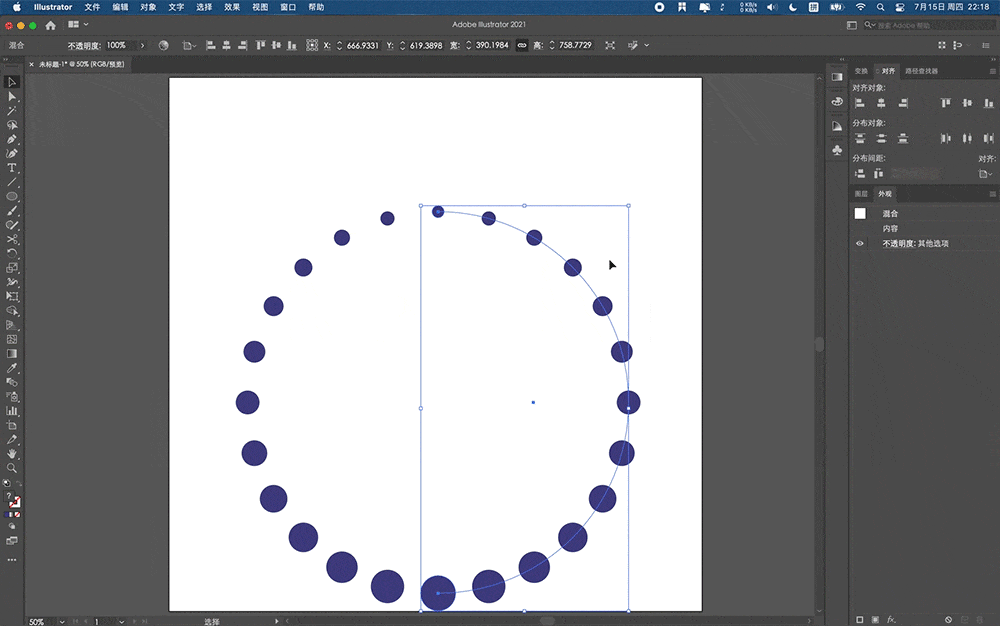Click horizontal distribute left in Align panel
Viewport: 1000px width, 626px height.
tap(946, 138)
